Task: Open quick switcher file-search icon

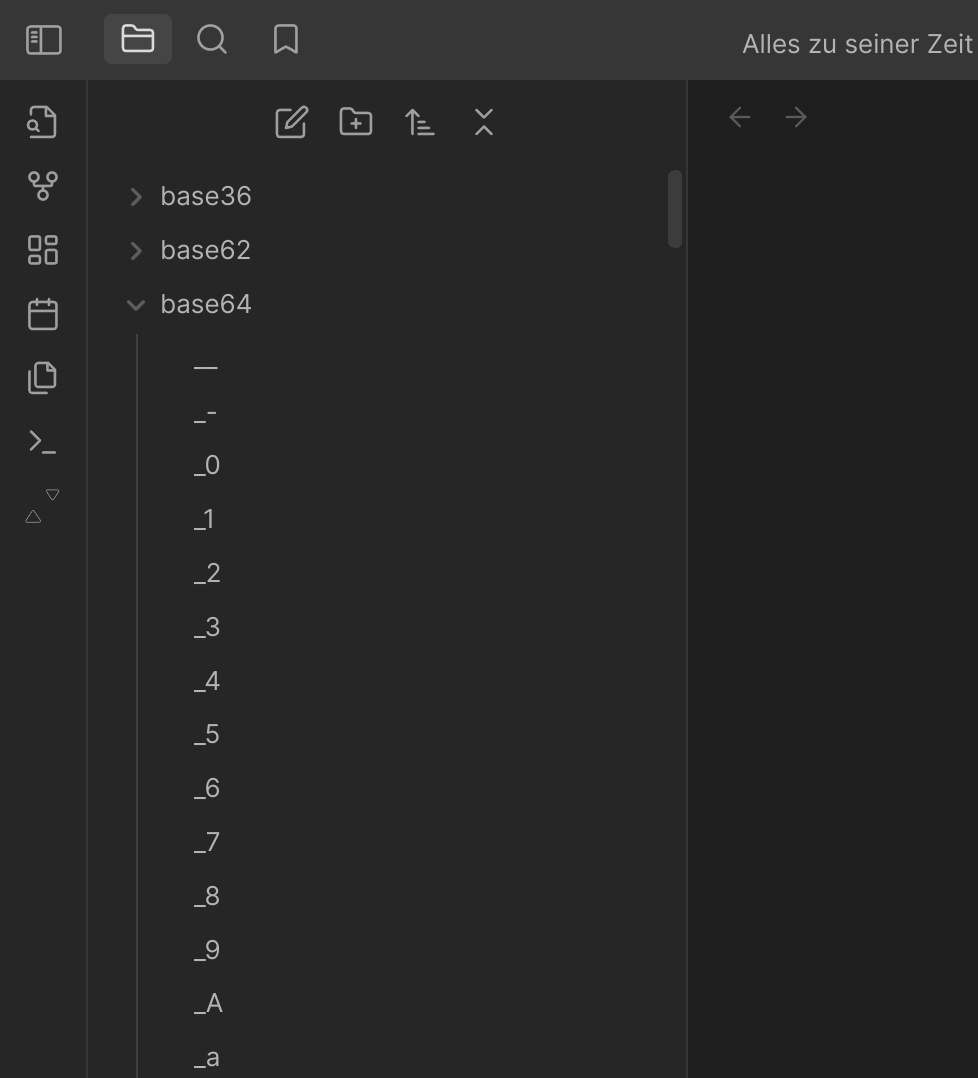Action: (43, 122)
